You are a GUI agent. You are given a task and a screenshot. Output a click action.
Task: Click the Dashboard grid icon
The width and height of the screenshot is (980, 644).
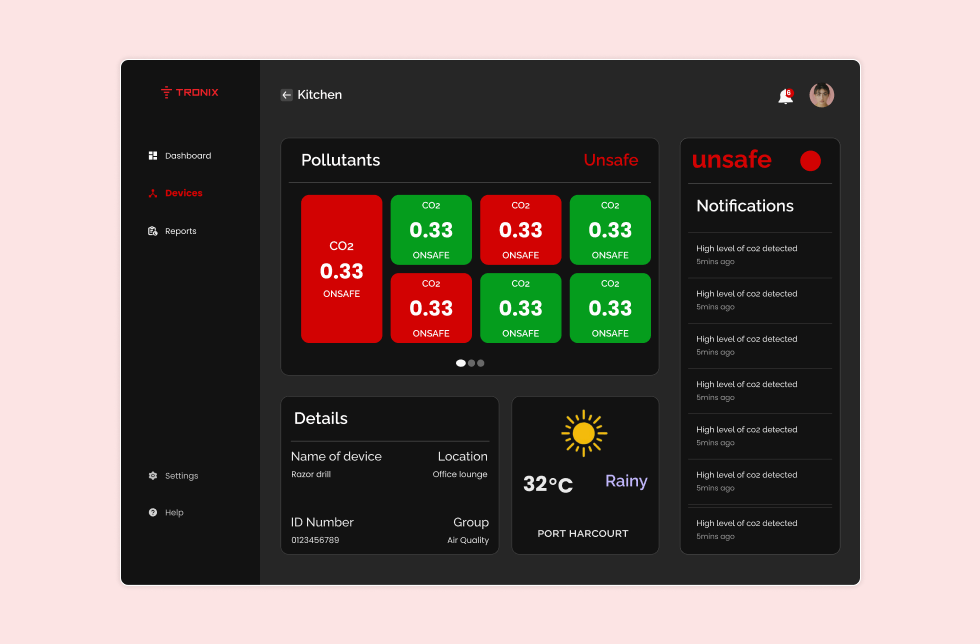153,156
